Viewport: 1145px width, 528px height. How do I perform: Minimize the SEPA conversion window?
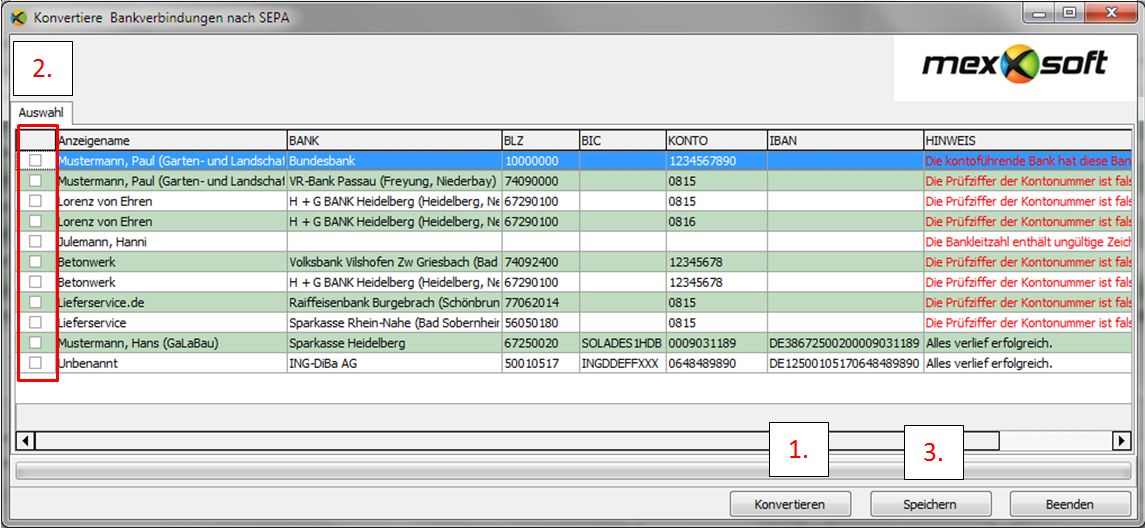pos(1038,12)
